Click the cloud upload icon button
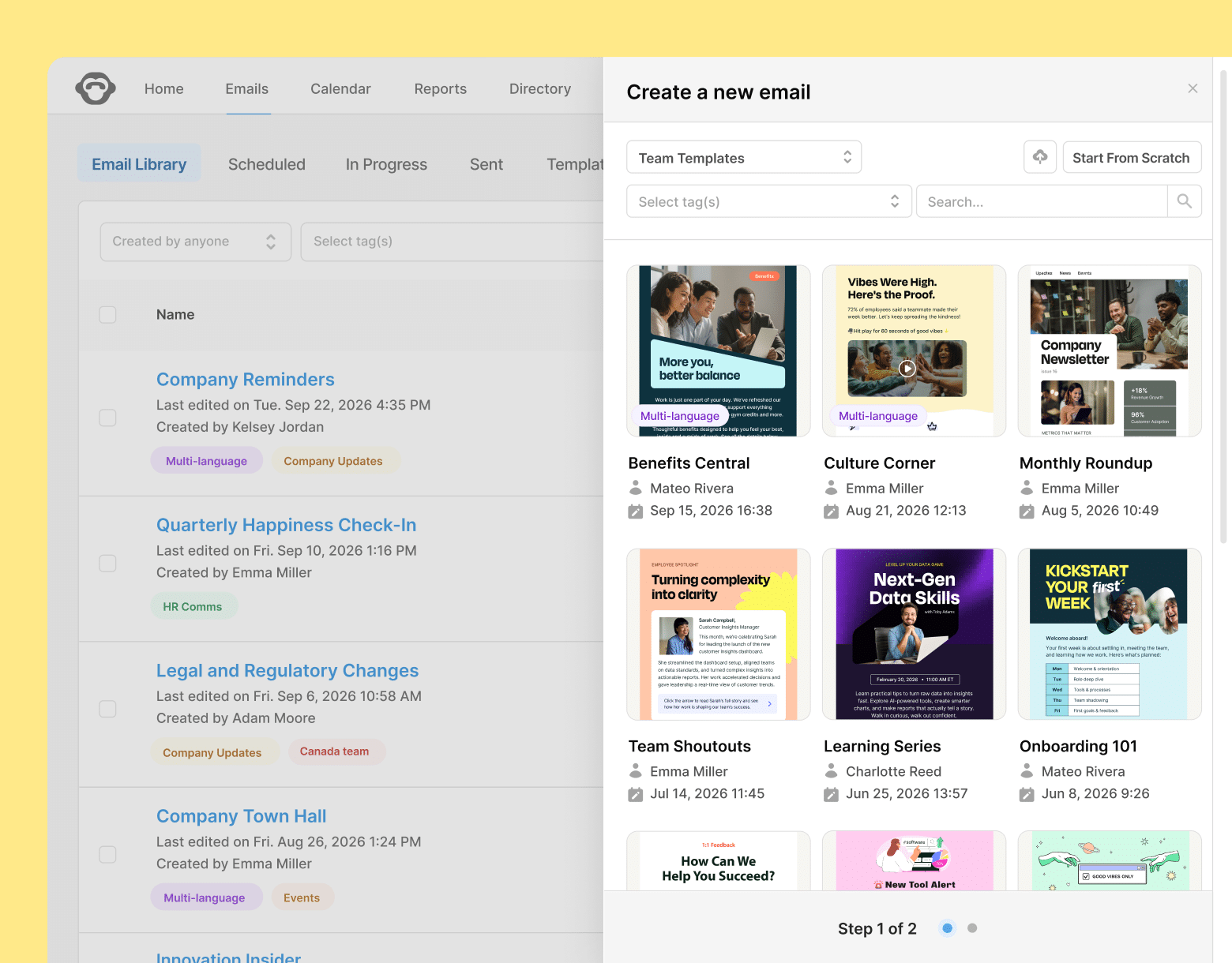Viewport: 1232px width, 963px height. 1039,157
